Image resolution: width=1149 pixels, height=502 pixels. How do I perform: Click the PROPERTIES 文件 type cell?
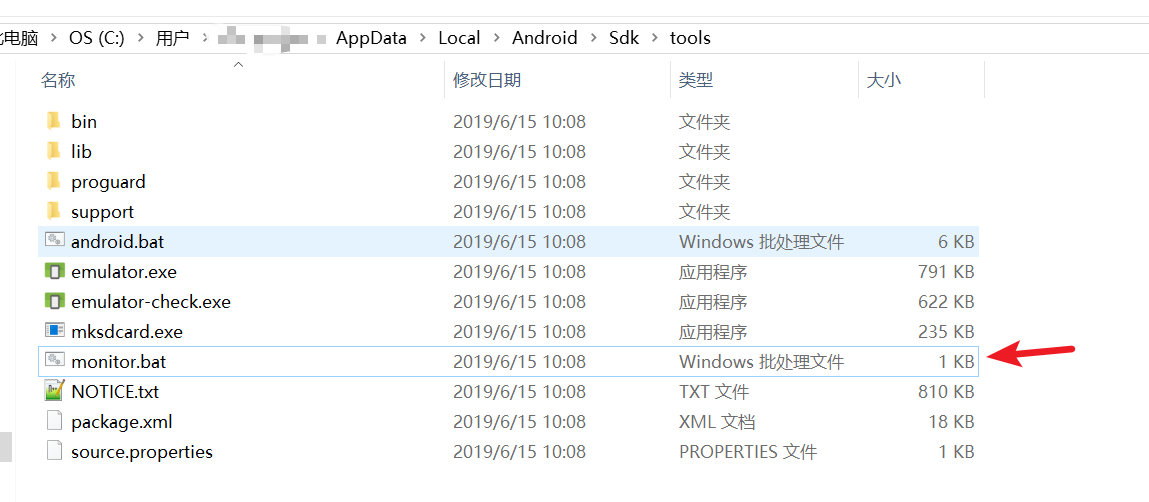tap(748, 452)
